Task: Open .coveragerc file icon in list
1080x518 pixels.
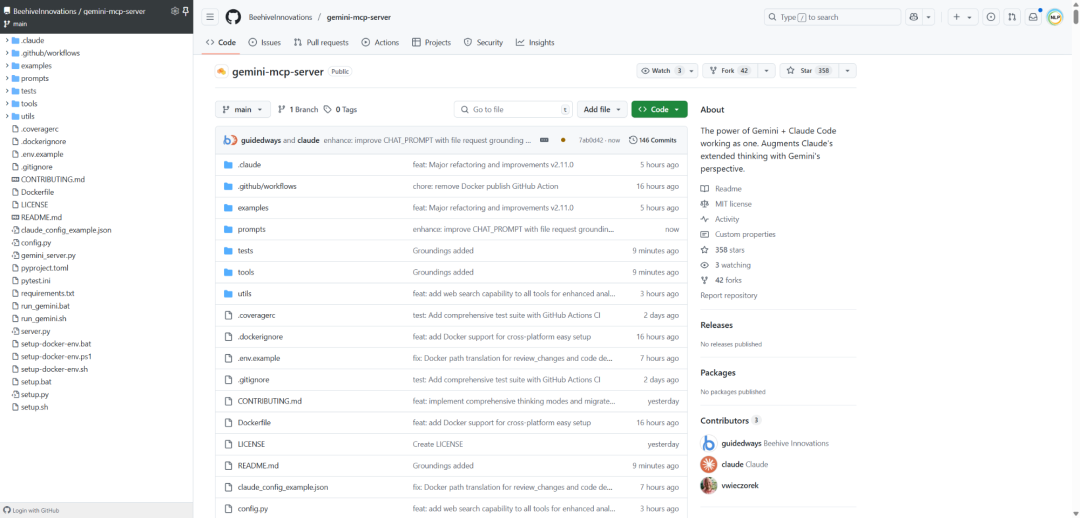Action: pos(229,315)
